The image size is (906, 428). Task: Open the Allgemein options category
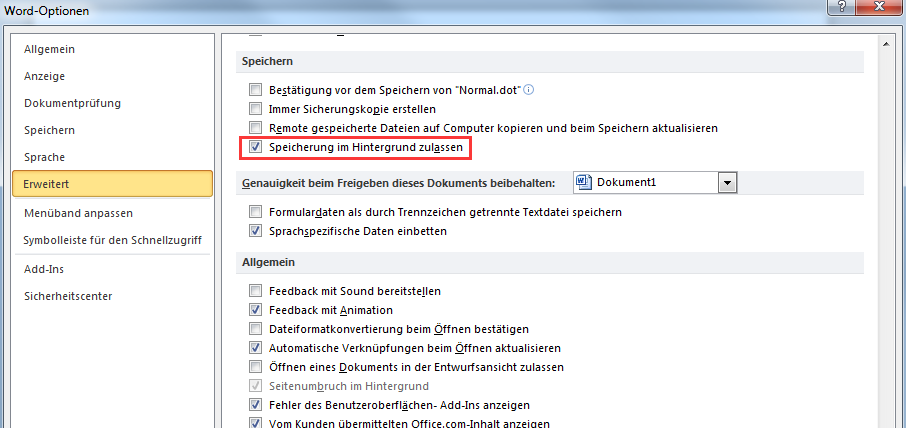point(49,49)
